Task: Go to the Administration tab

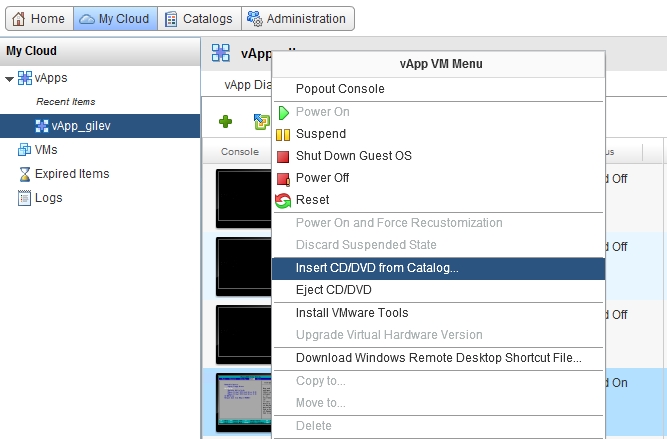Action: coord(298,19)
